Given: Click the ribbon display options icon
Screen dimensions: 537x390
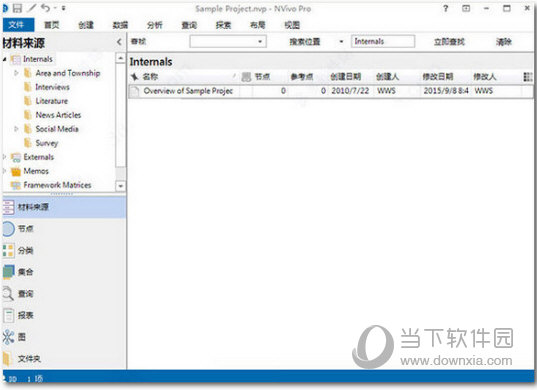Looking at the screenshot, I should click(466, 8).
